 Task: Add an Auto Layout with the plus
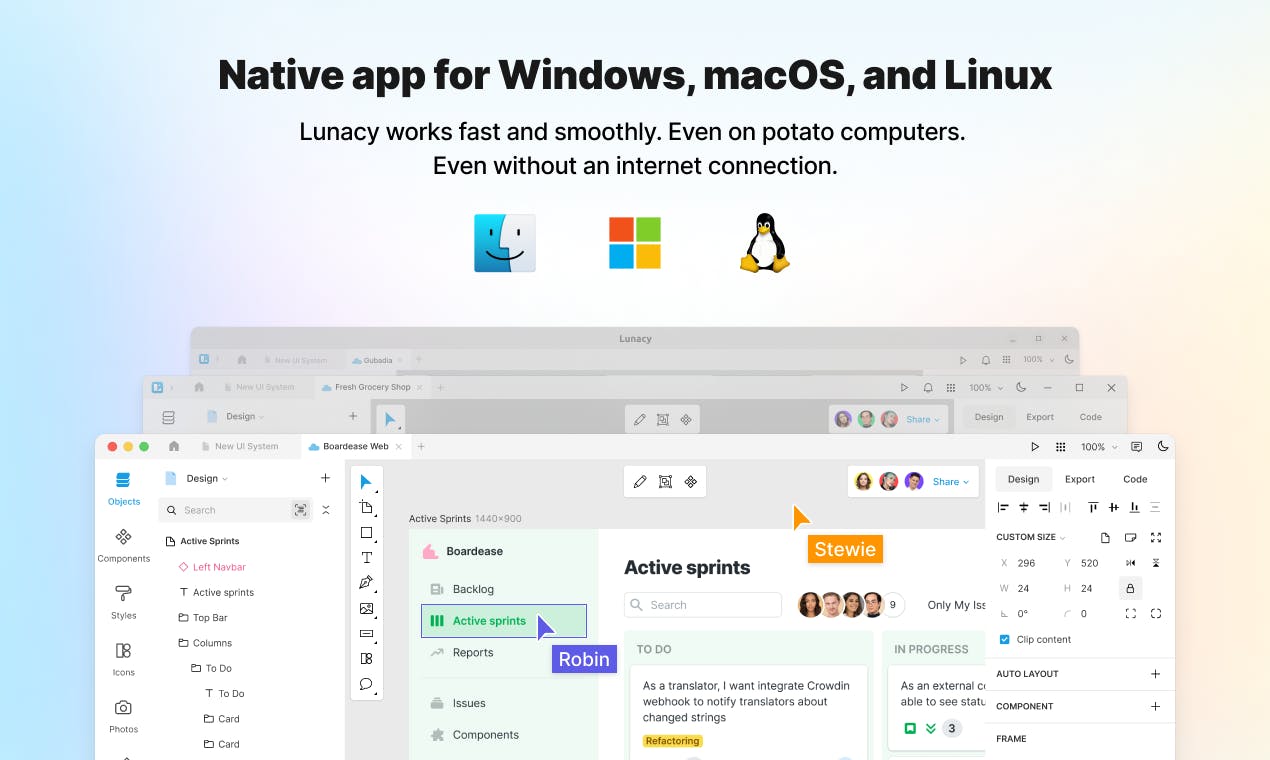1155,674
